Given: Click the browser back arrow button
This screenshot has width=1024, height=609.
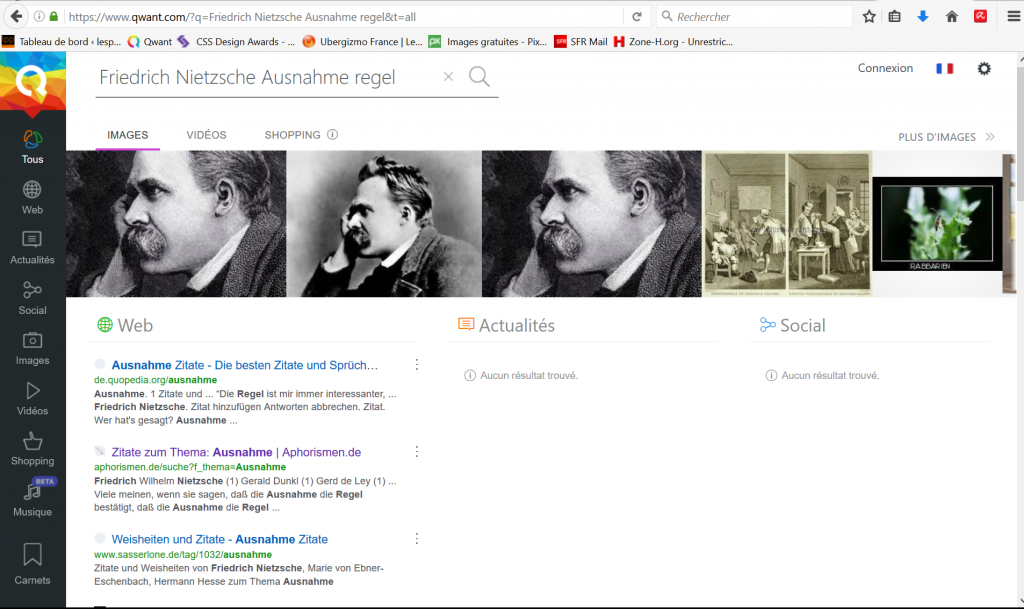Looking at the screenshot, I should tap(16, 16).
